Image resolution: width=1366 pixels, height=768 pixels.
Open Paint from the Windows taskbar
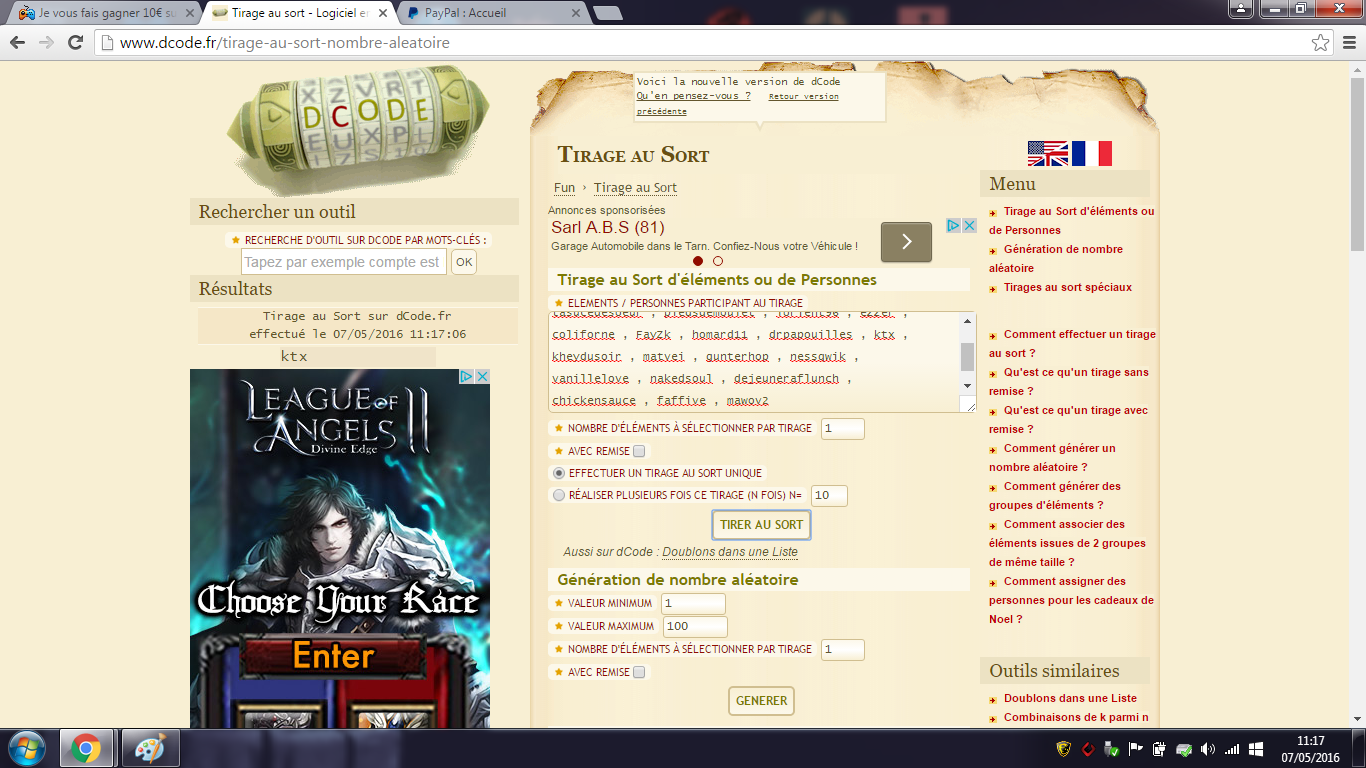(x=151, y=748)
